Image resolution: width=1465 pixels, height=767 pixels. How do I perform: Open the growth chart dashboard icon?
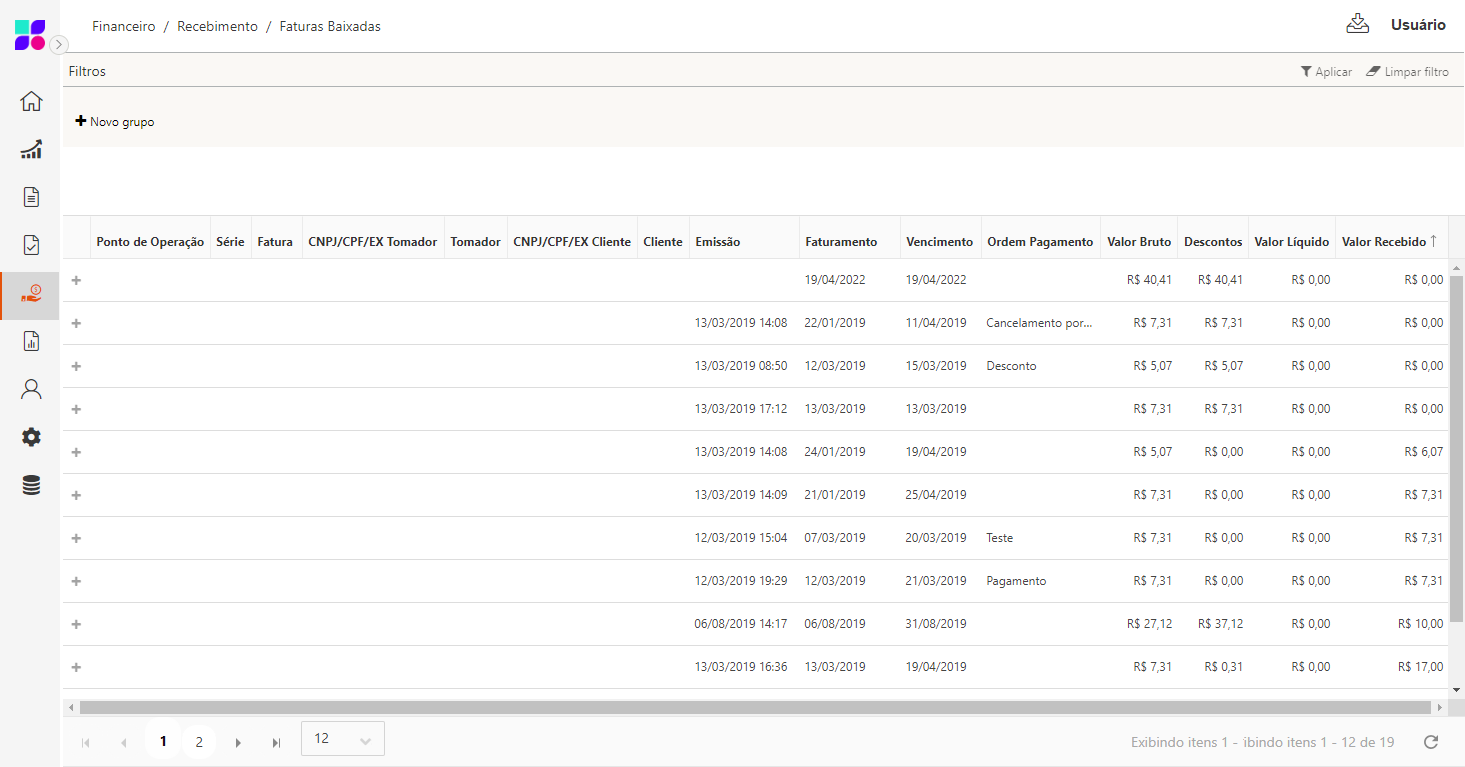point(31,149)
